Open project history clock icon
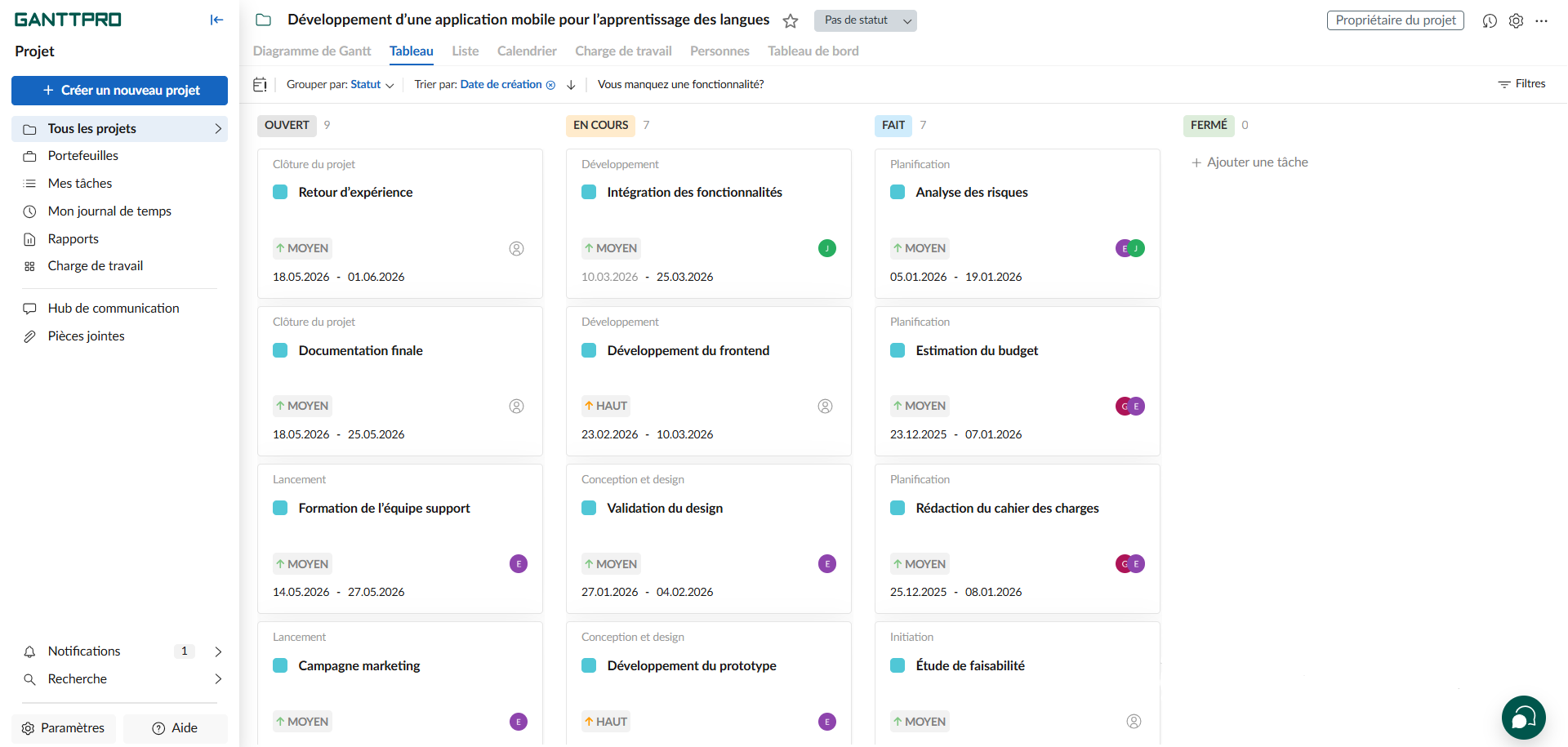This screenshot has height=747, width=1568. pos(1490,21)
